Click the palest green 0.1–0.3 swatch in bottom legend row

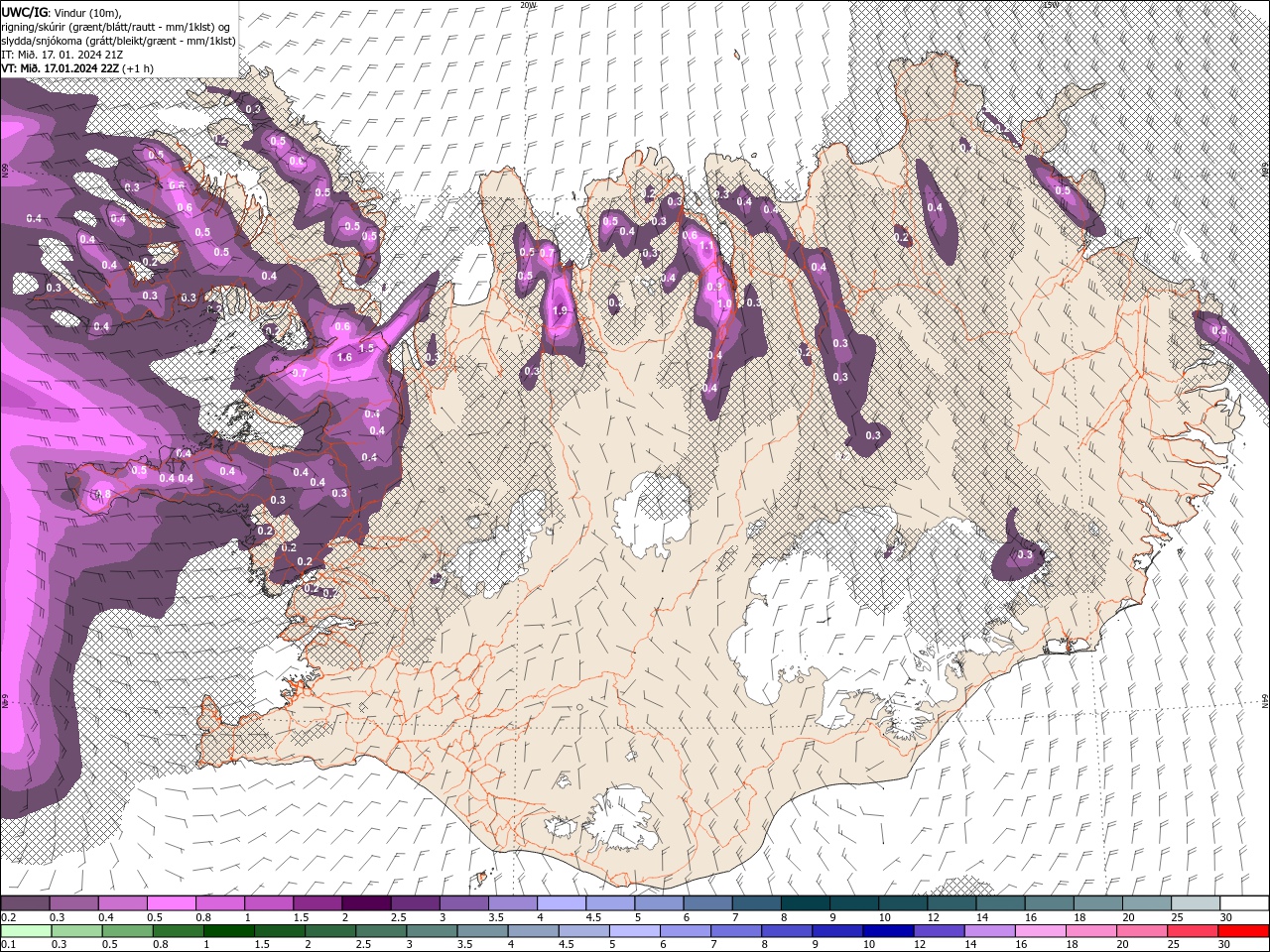pyautogui.click(x=26, y=930)
